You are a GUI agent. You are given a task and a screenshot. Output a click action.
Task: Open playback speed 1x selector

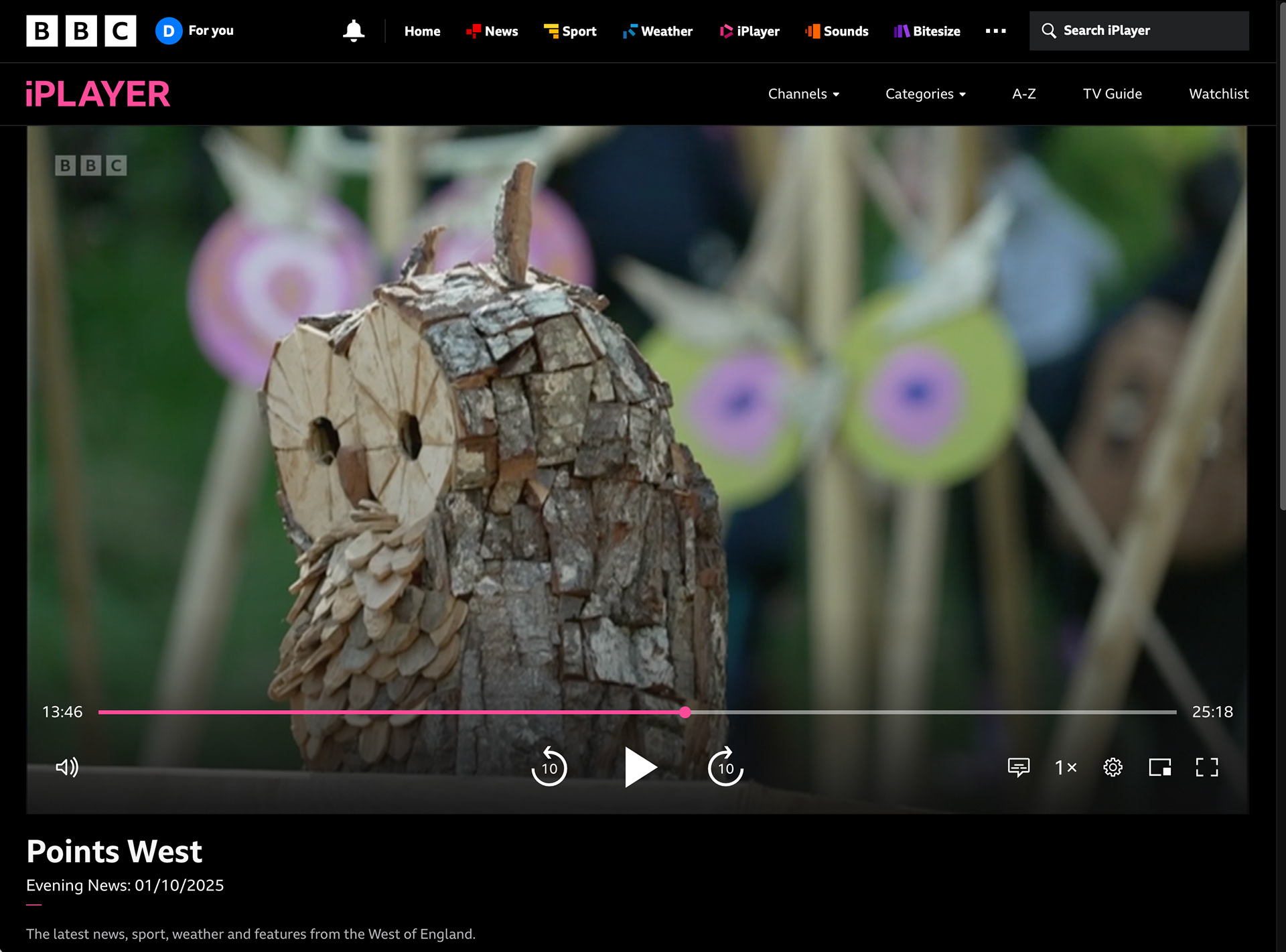pyautogui.click(x=1065, y=767)
